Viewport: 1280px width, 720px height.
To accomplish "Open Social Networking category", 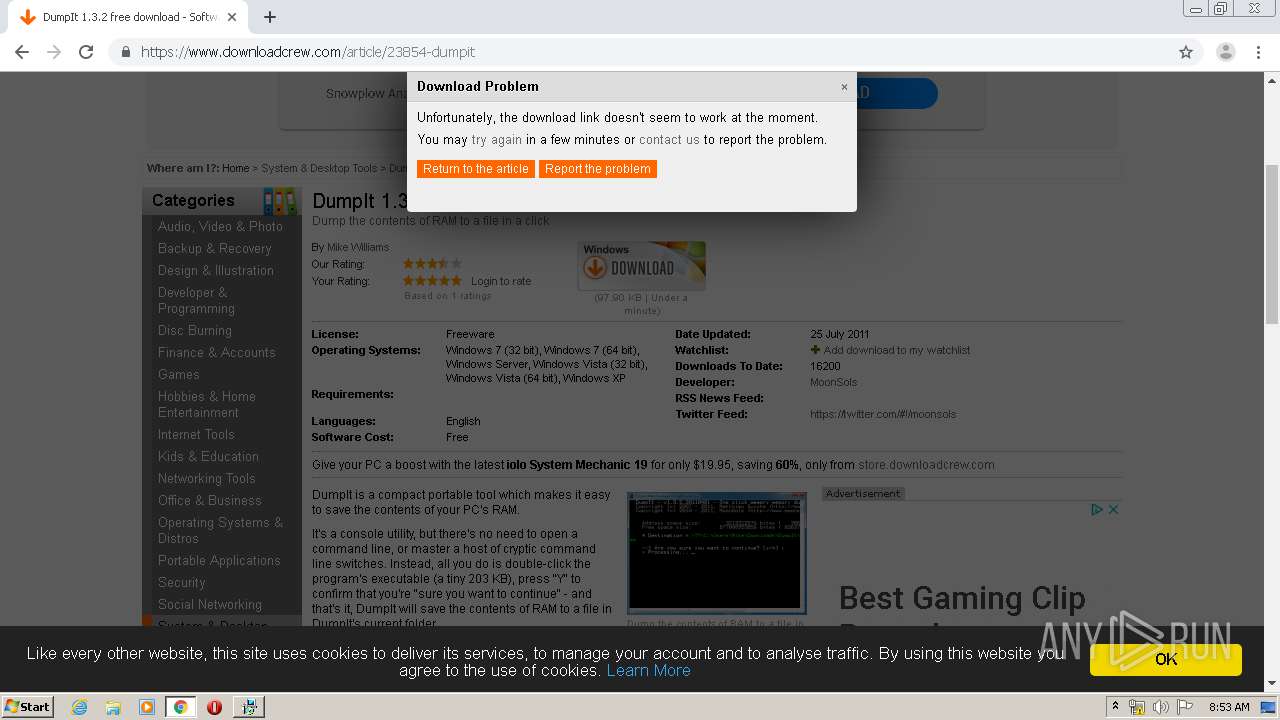I will [x=209, y=604].
